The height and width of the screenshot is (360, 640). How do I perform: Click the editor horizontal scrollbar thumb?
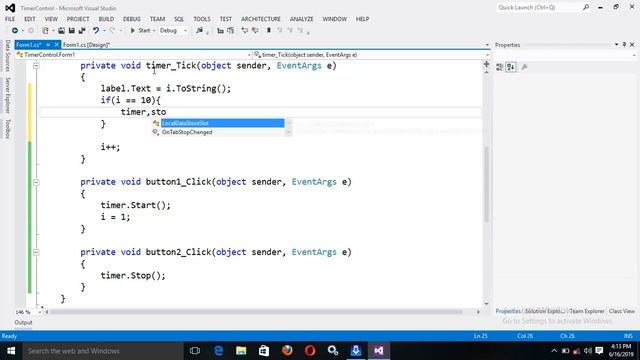pyautogui.click(x=256, y=312)
